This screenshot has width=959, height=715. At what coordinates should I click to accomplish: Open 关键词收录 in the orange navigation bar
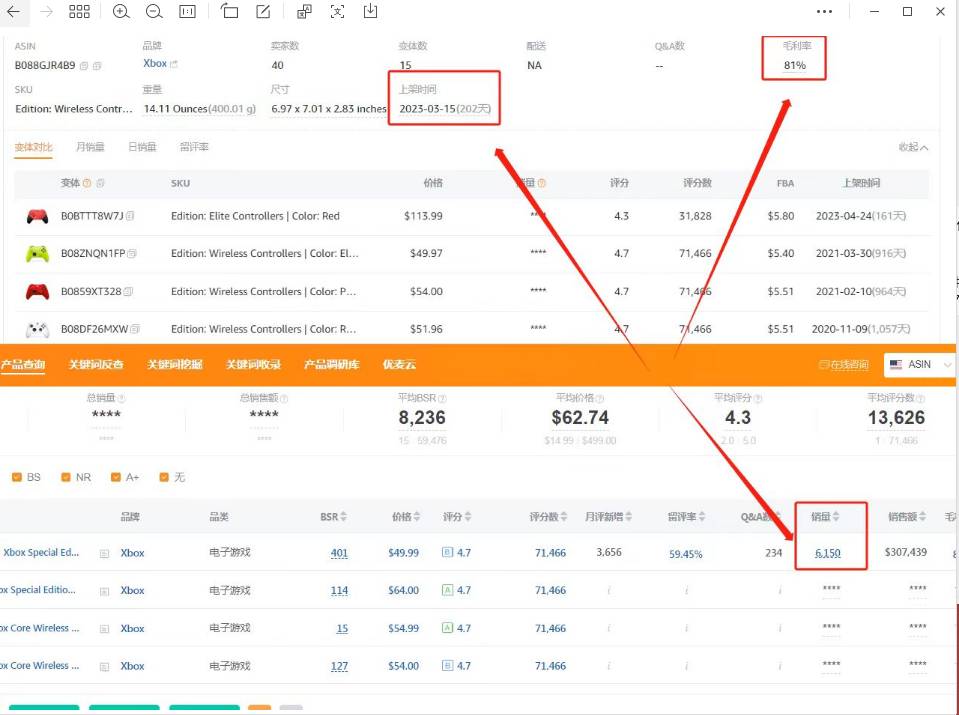[253, 365]
